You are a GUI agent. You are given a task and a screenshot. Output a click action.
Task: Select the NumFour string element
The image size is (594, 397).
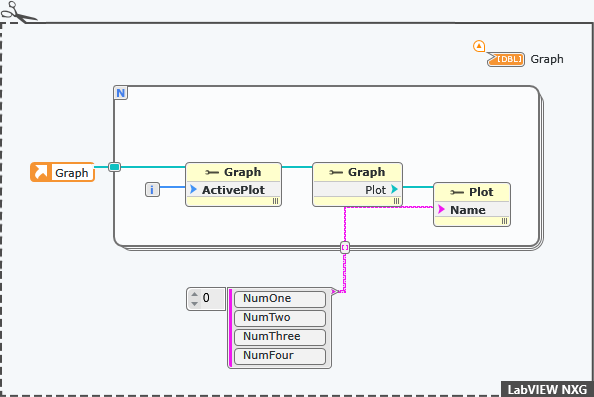tap(280, 356)
